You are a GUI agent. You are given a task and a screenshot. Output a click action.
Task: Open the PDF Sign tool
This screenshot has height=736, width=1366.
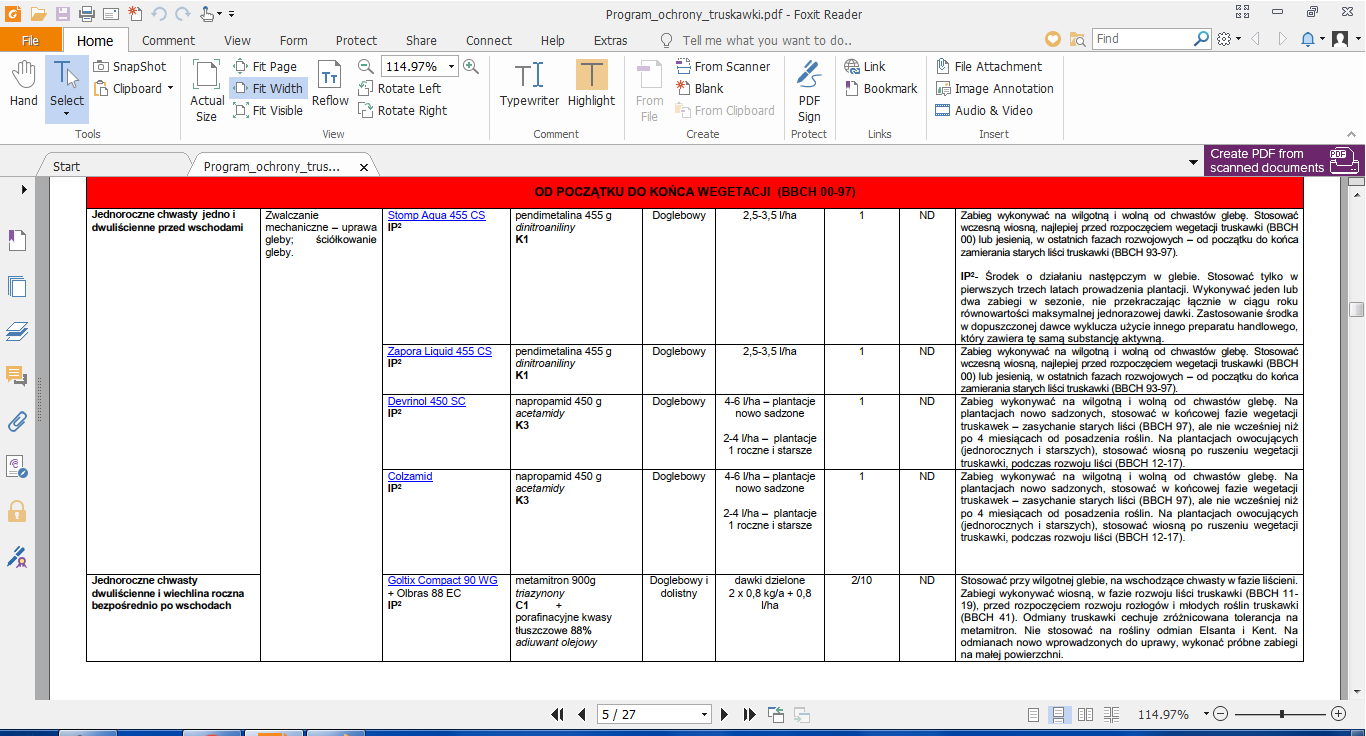809,88
